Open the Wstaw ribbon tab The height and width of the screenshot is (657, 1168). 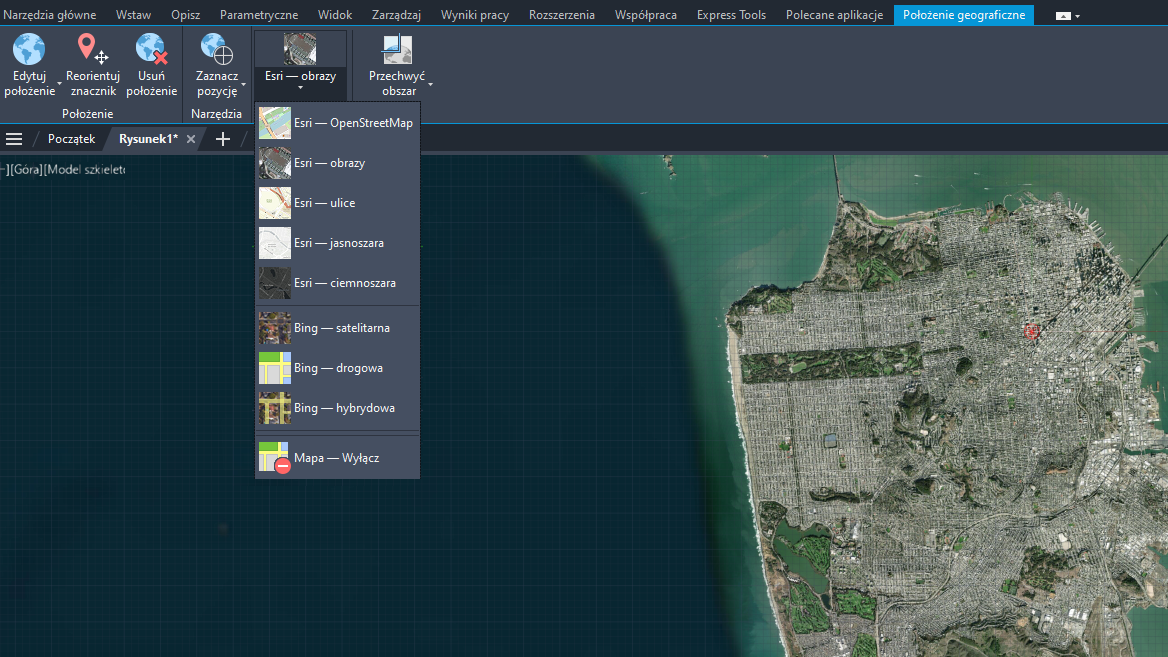coord(133,15)
